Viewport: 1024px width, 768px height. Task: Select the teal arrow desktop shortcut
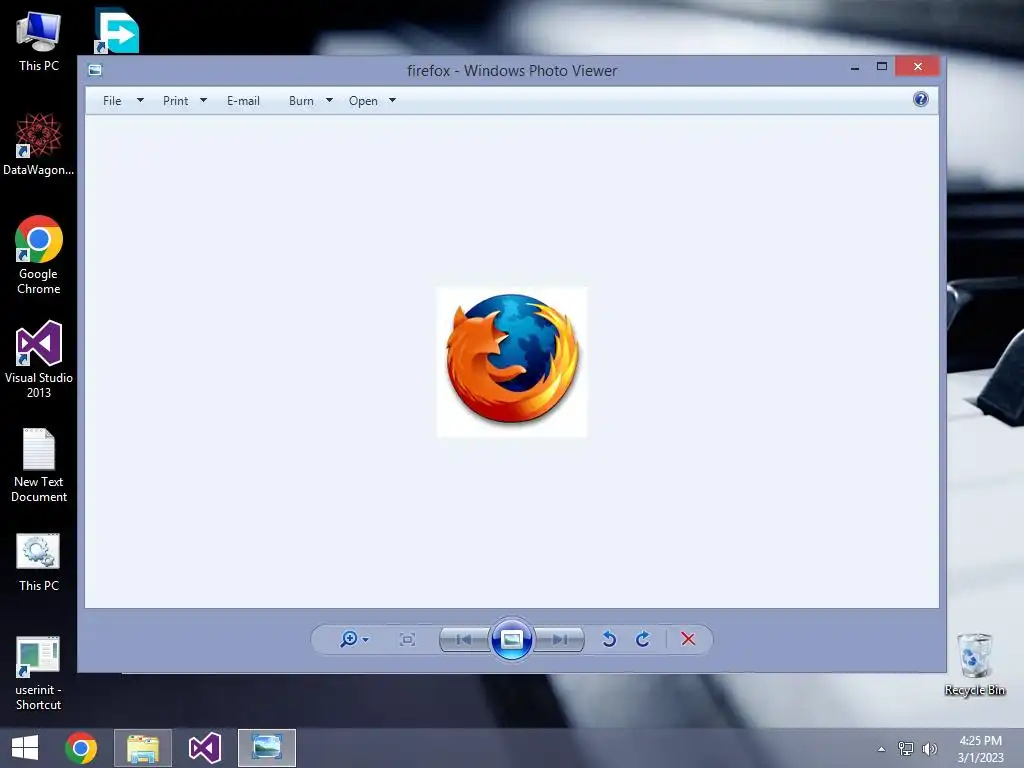pos(117,31)
